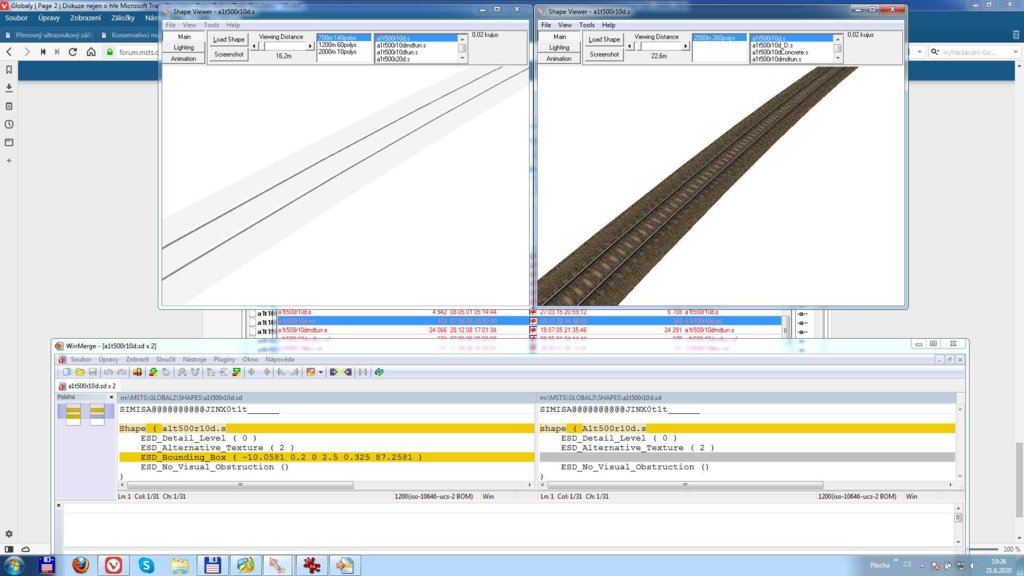Screen dimensions: 1024x576
Task: Open Skype from the Windows taskbar
Action: 146,564
